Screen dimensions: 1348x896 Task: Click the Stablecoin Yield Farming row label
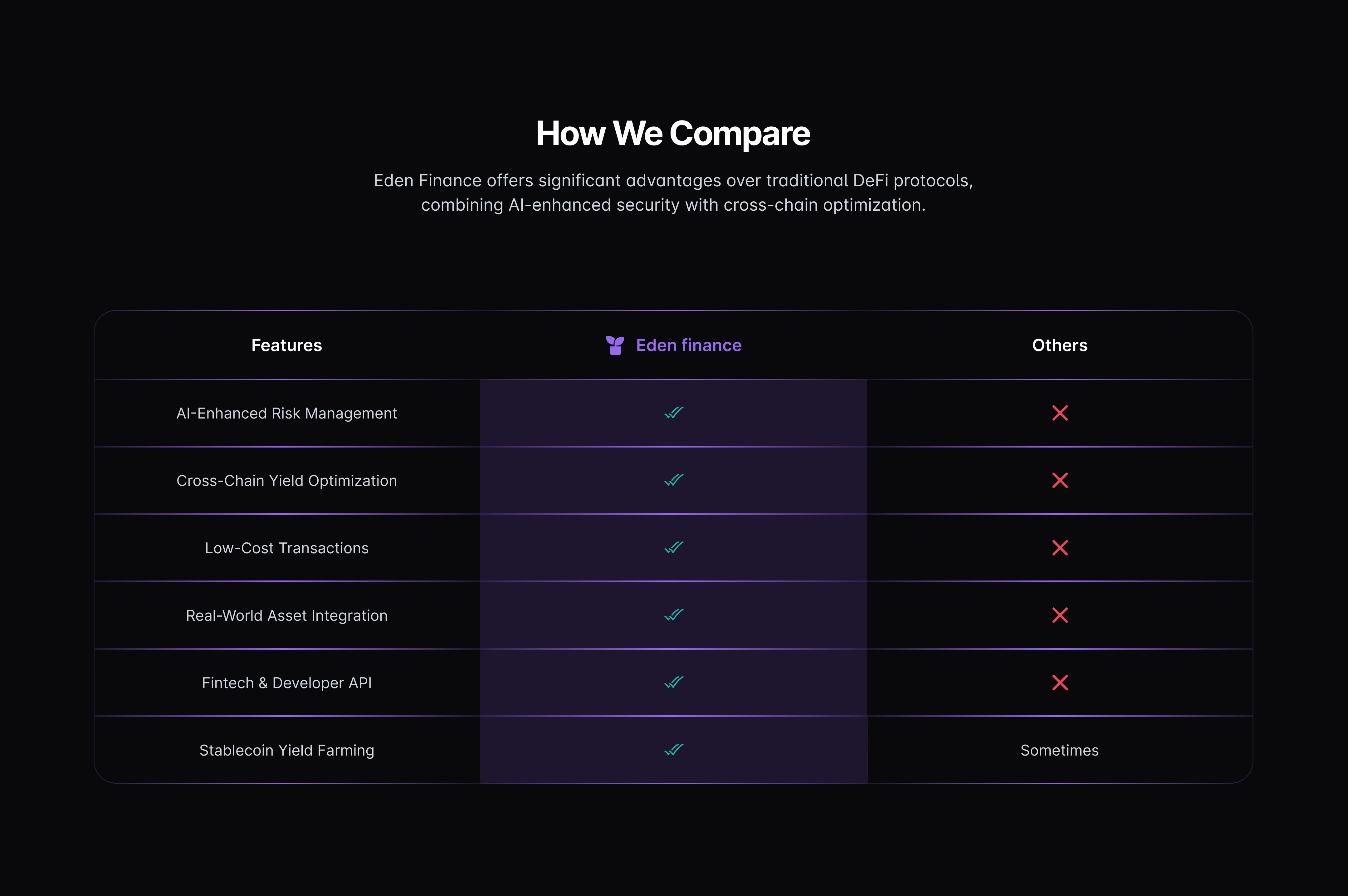pos(286,750)
